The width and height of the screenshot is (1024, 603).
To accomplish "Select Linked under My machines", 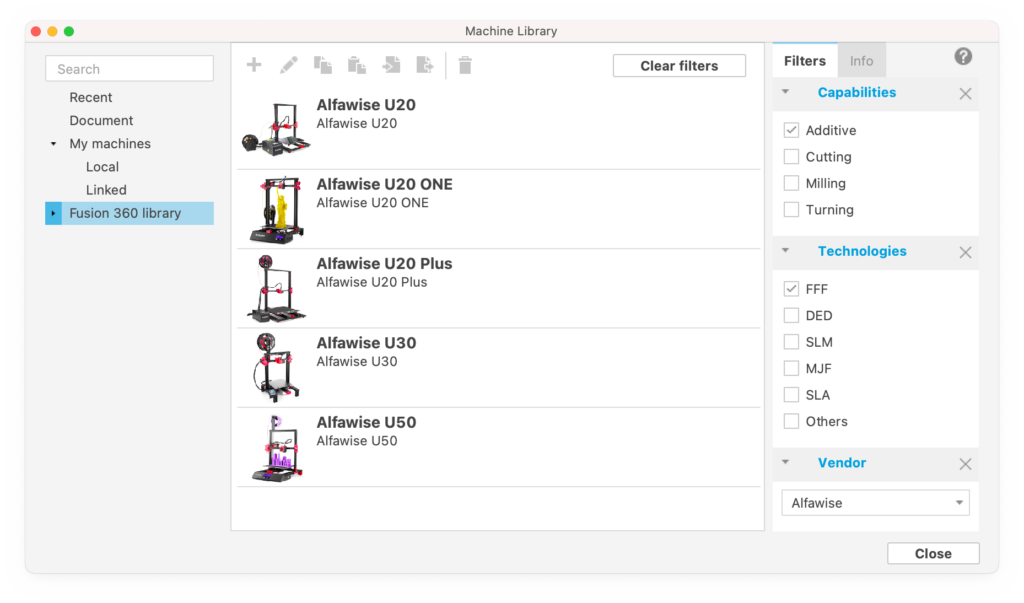I will click(106, 190).
